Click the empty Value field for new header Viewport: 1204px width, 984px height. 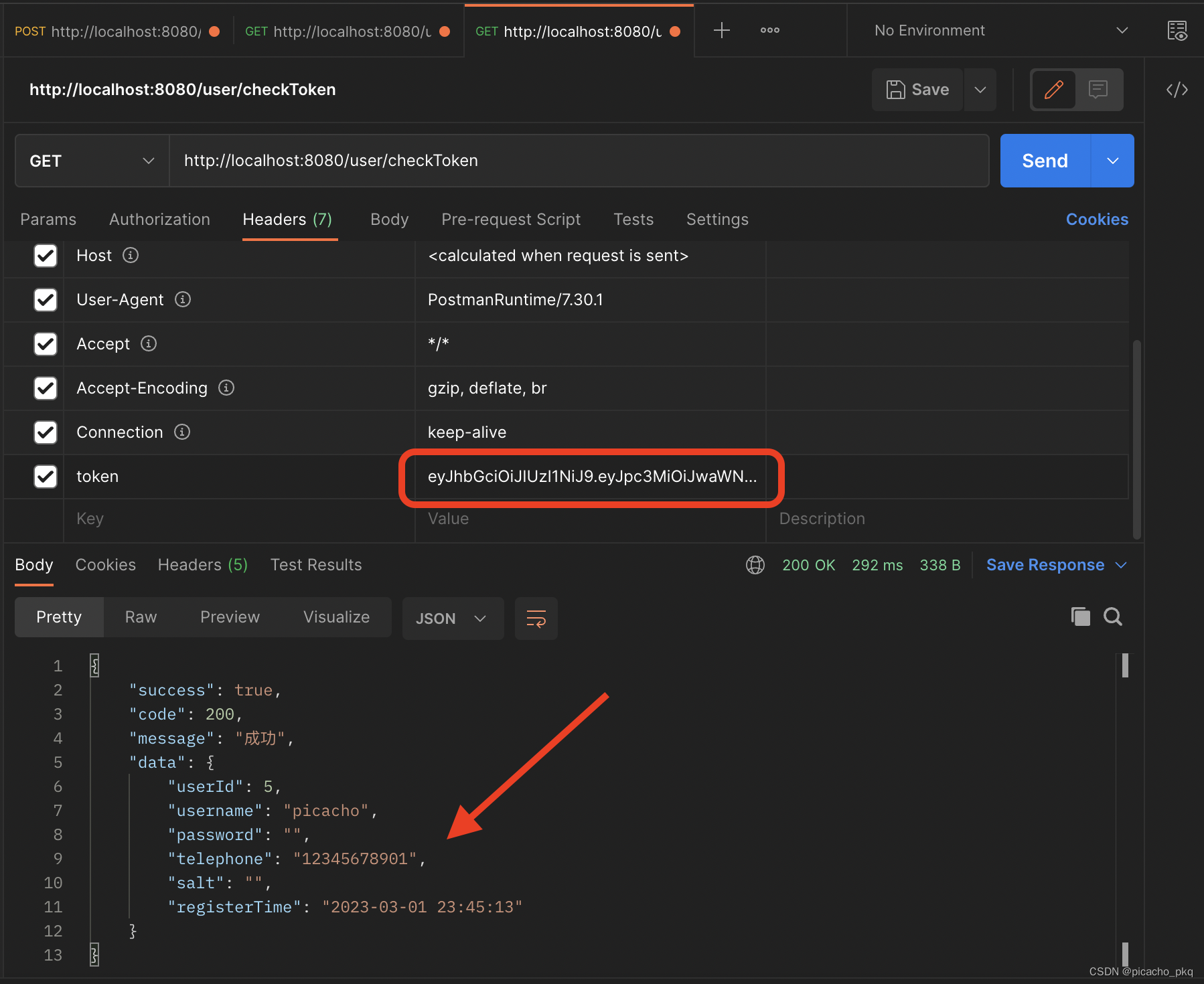pyautogui.click(x=591, y=519)
